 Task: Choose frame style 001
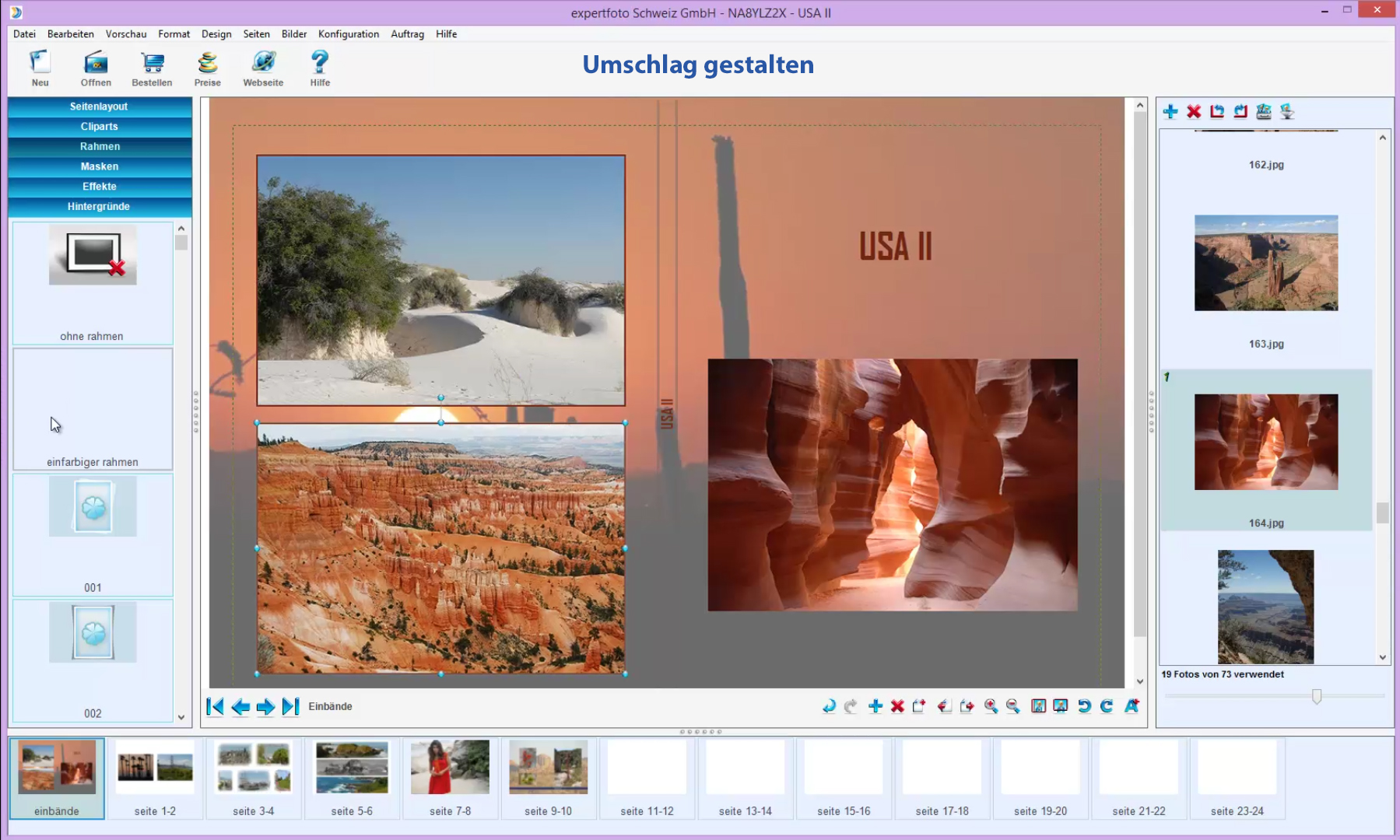point(93,535)
